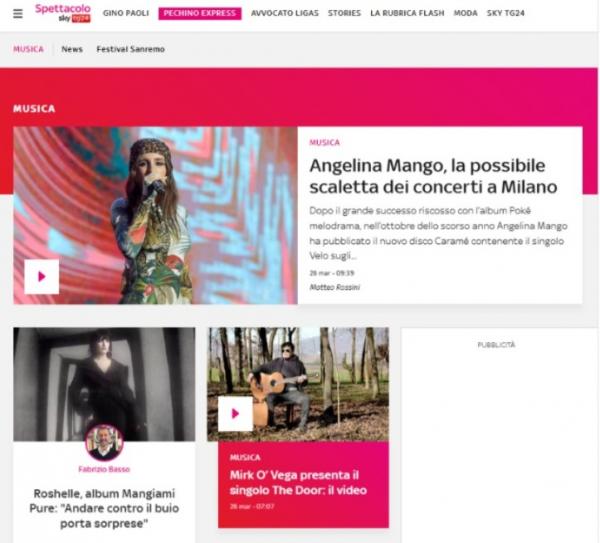
Task: Click the Spettacolo Sky TG24 logo
Action: click(x=63, y=13)
